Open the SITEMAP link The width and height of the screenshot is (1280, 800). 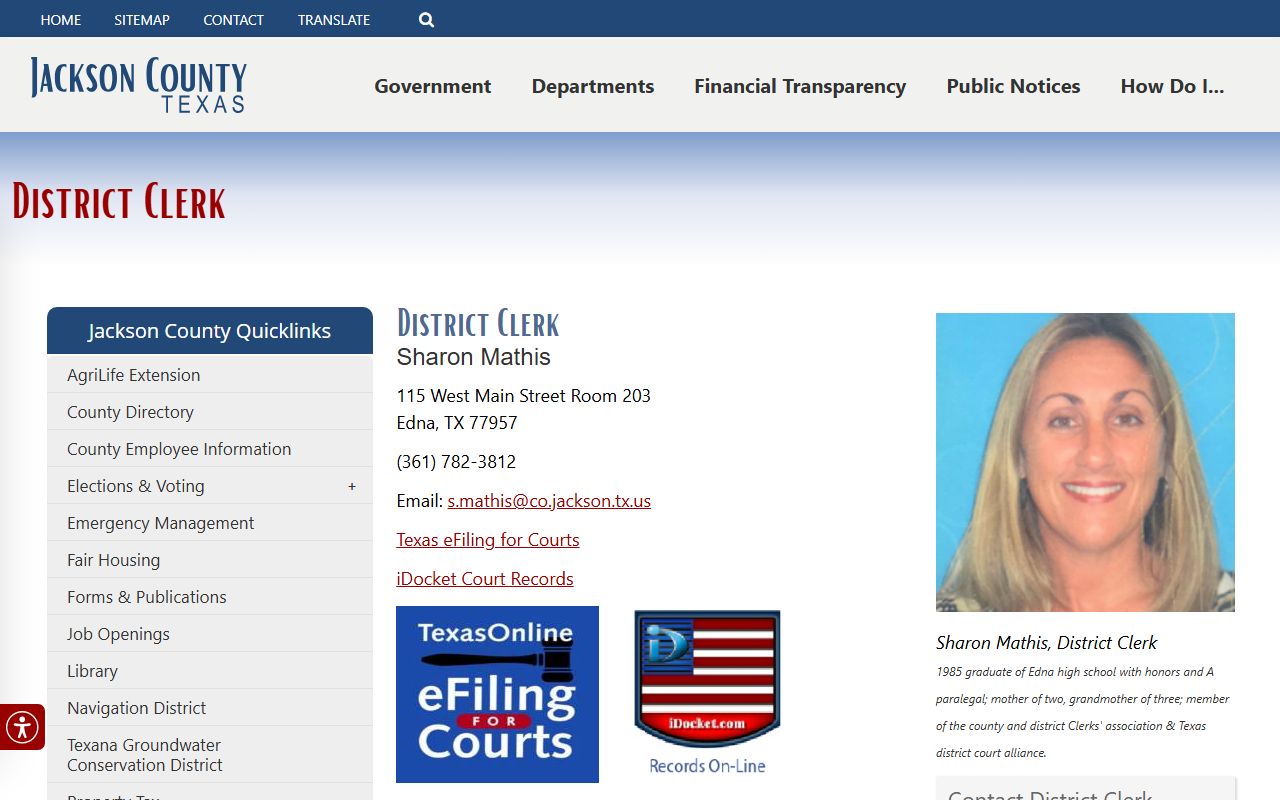coord(142,20)
